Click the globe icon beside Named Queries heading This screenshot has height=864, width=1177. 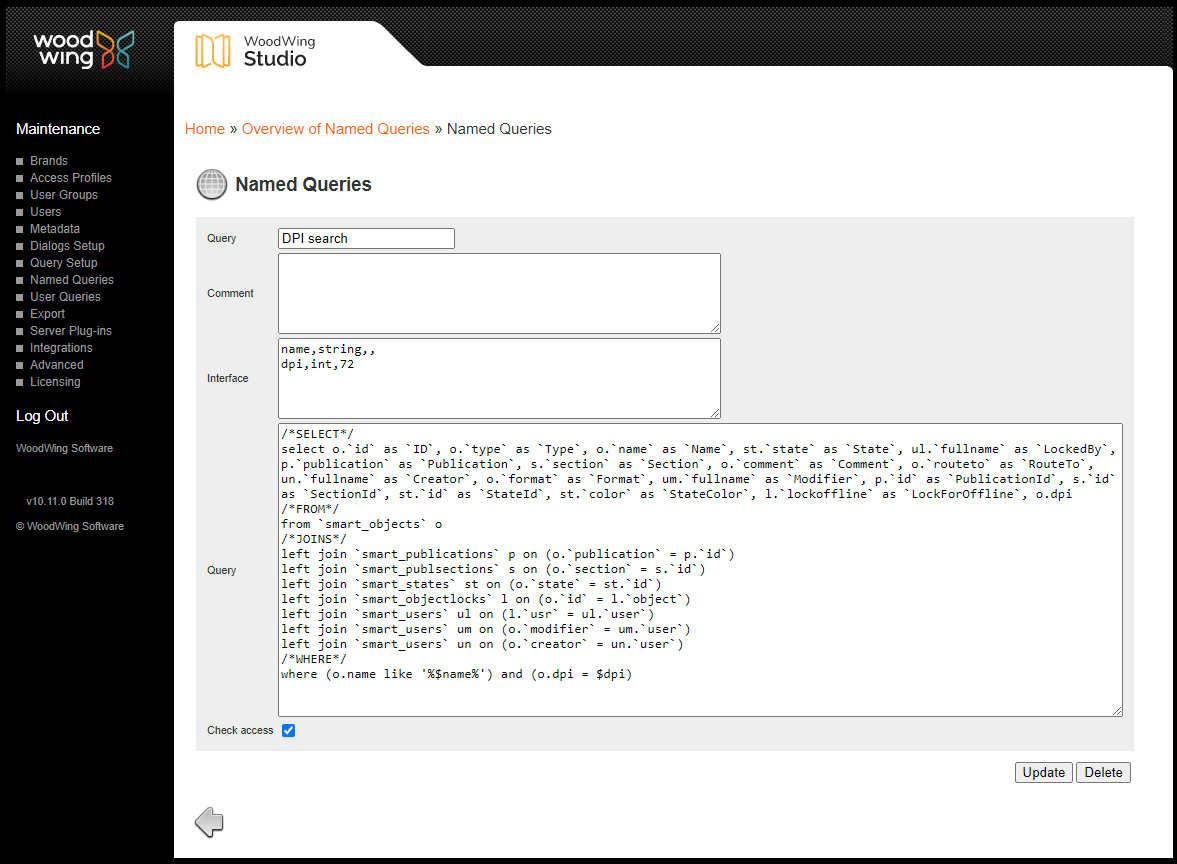click(211, 184)
